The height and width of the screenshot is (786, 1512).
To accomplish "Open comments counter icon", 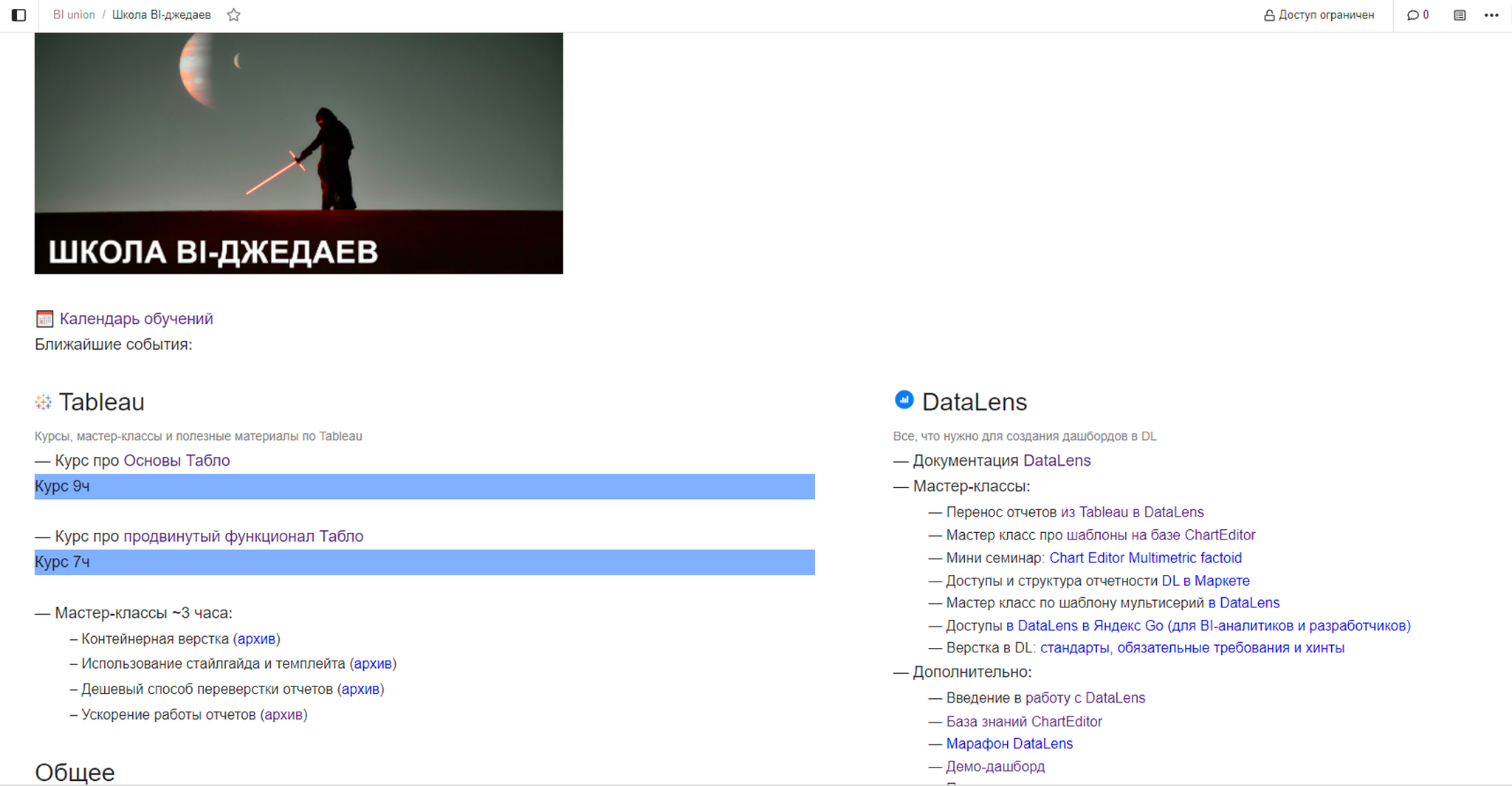I will pos(1417,15).
